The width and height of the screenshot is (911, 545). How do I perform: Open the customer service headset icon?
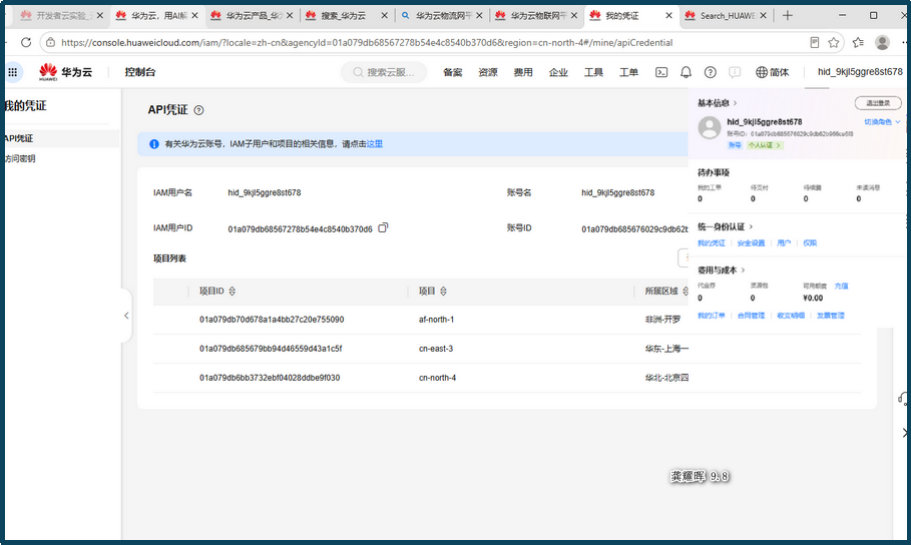point(903,398)
